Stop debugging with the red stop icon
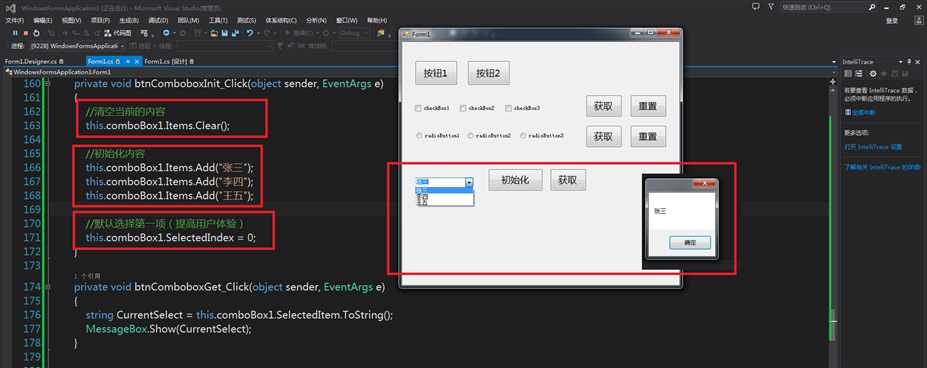Image resolution: width=927 pixels, height=368 pixels. [x=25, y=33]
